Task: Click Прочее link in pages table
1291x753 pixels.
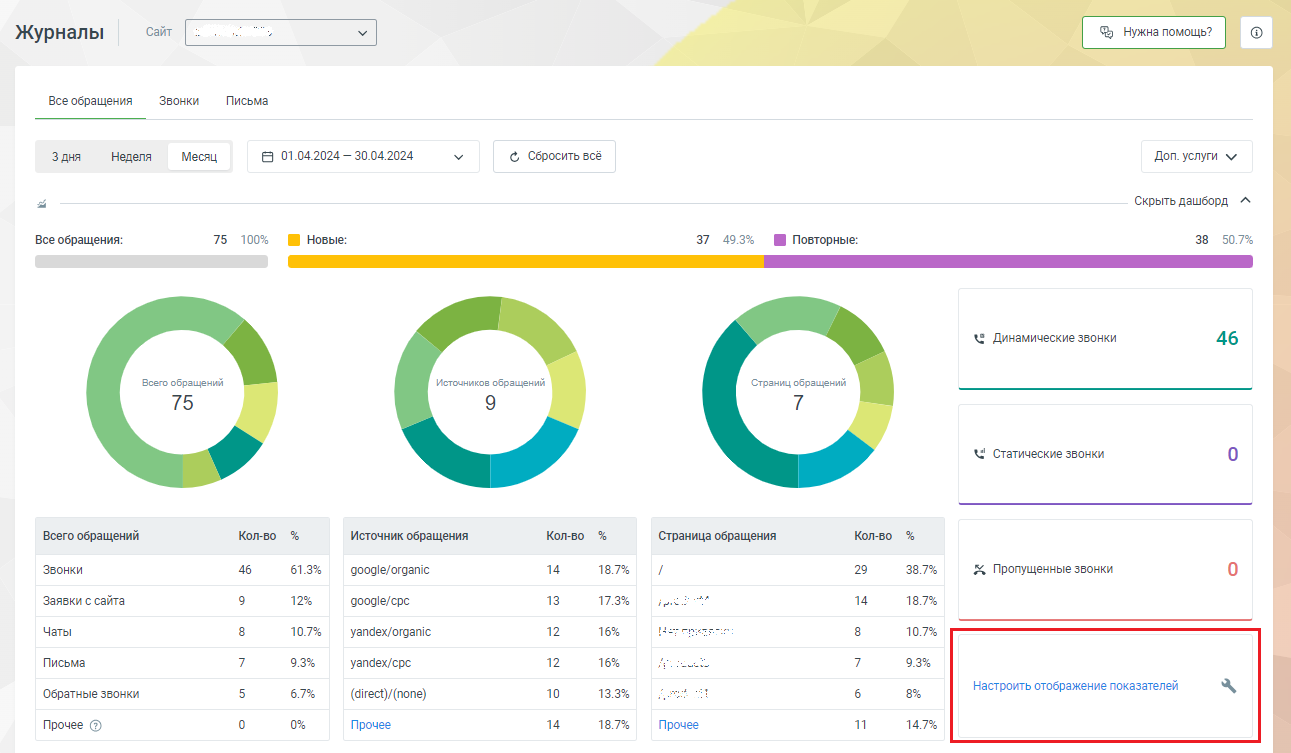Action: pyautogui.click(x=679, y=725)
